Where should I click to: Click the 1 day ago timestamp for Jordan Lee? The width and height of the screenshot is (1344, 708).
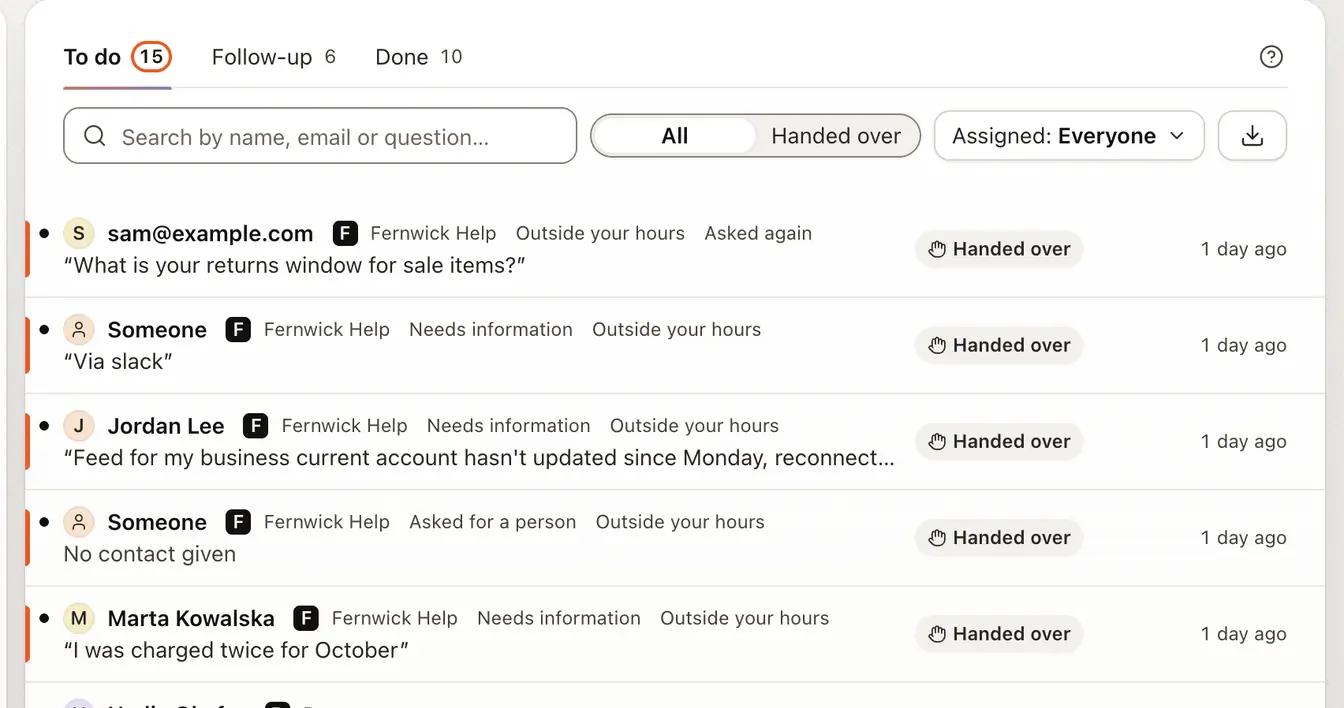1243,442
